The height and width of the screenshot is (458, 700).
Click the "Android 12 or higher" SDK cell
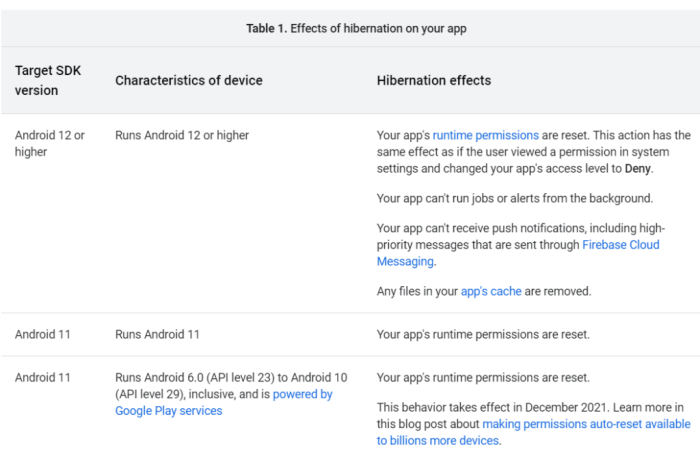[50, 143]
